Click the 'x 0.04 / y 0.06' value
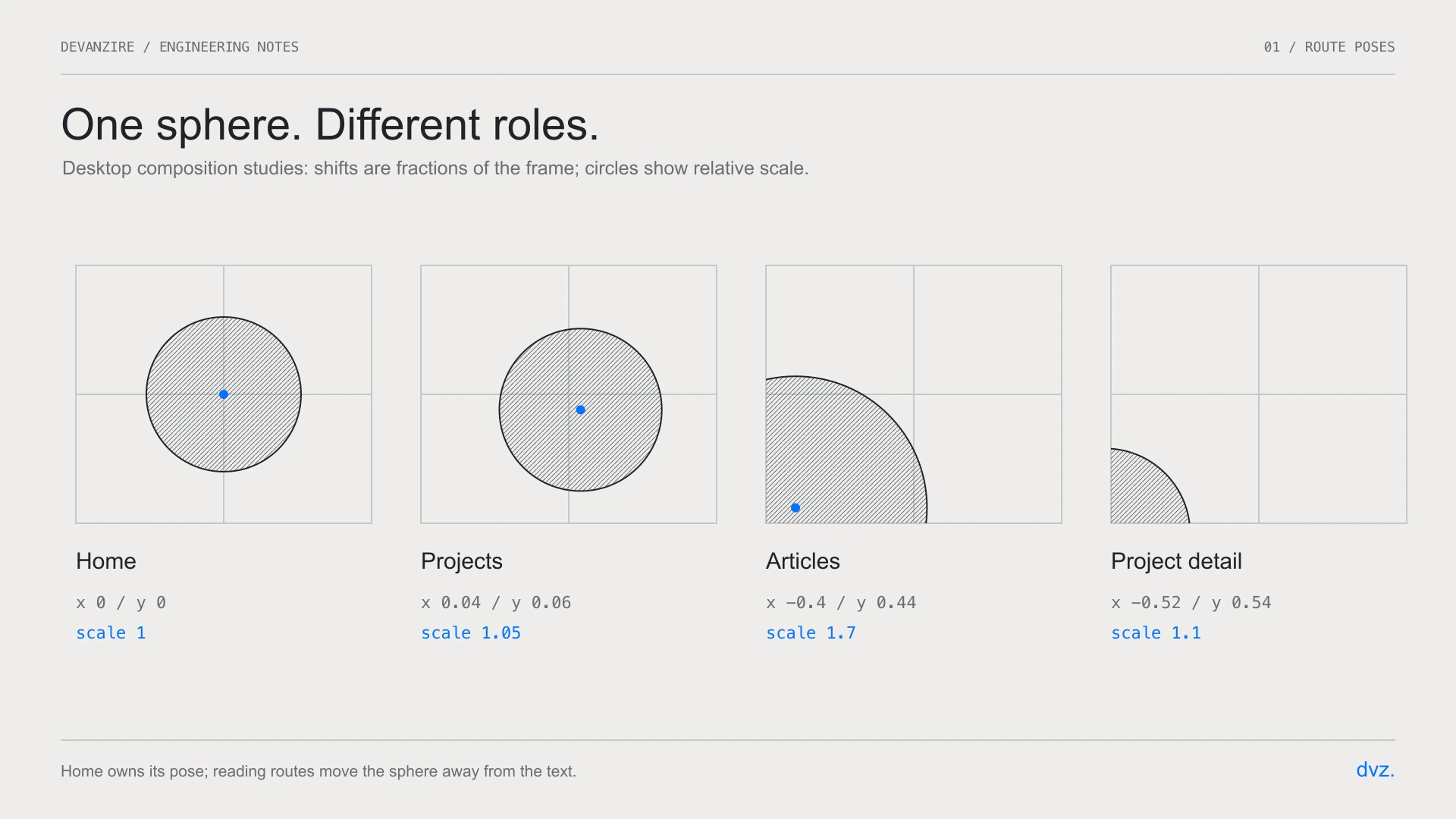 tap(496, 603)
